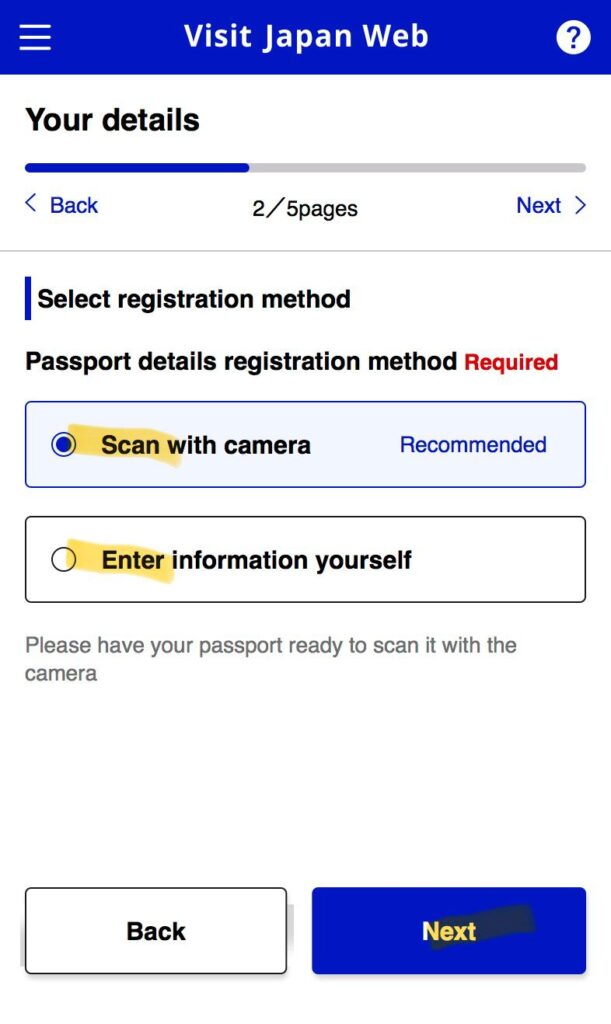Click Passport details registration method label
611x1024 pixels.
coord(241,361)
